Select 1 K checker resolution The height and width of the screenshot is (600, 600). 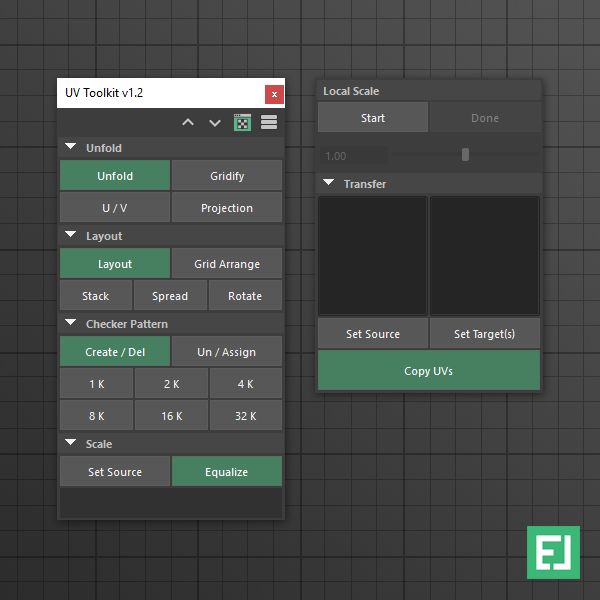[x=96, y=383]
